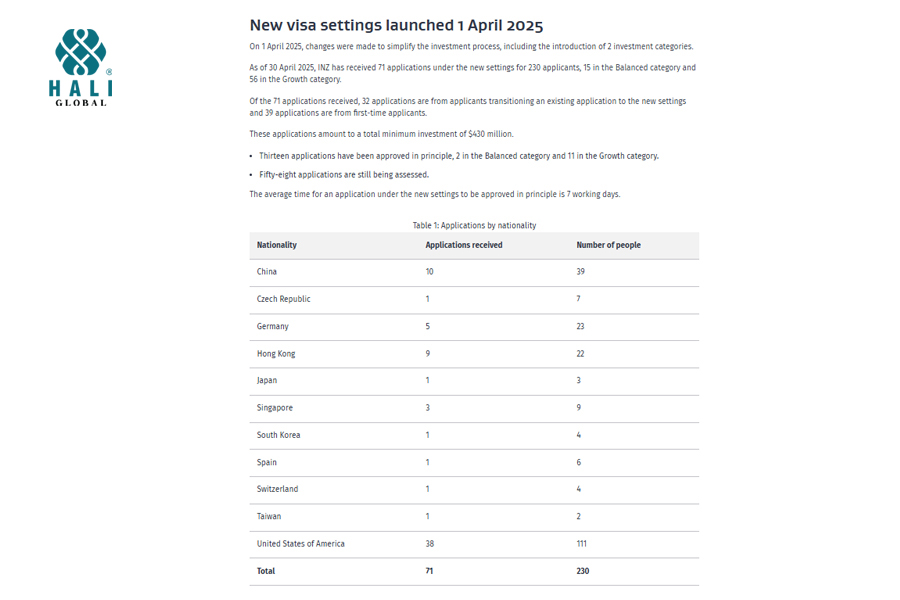Click the Spain nationality cell
Screen dimensions: 900x600
tap(266, 462)
